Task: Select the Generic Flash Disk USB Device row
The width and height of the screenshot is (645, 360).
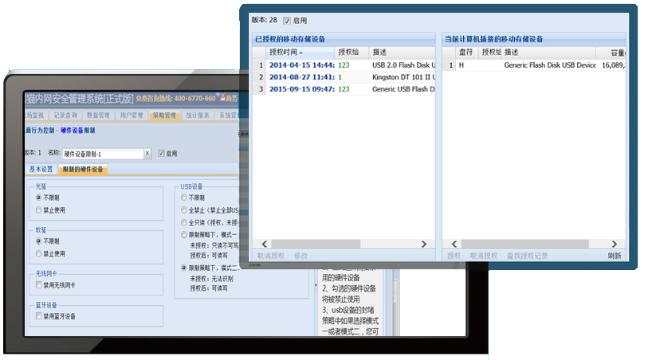Action: click(535, 65)
